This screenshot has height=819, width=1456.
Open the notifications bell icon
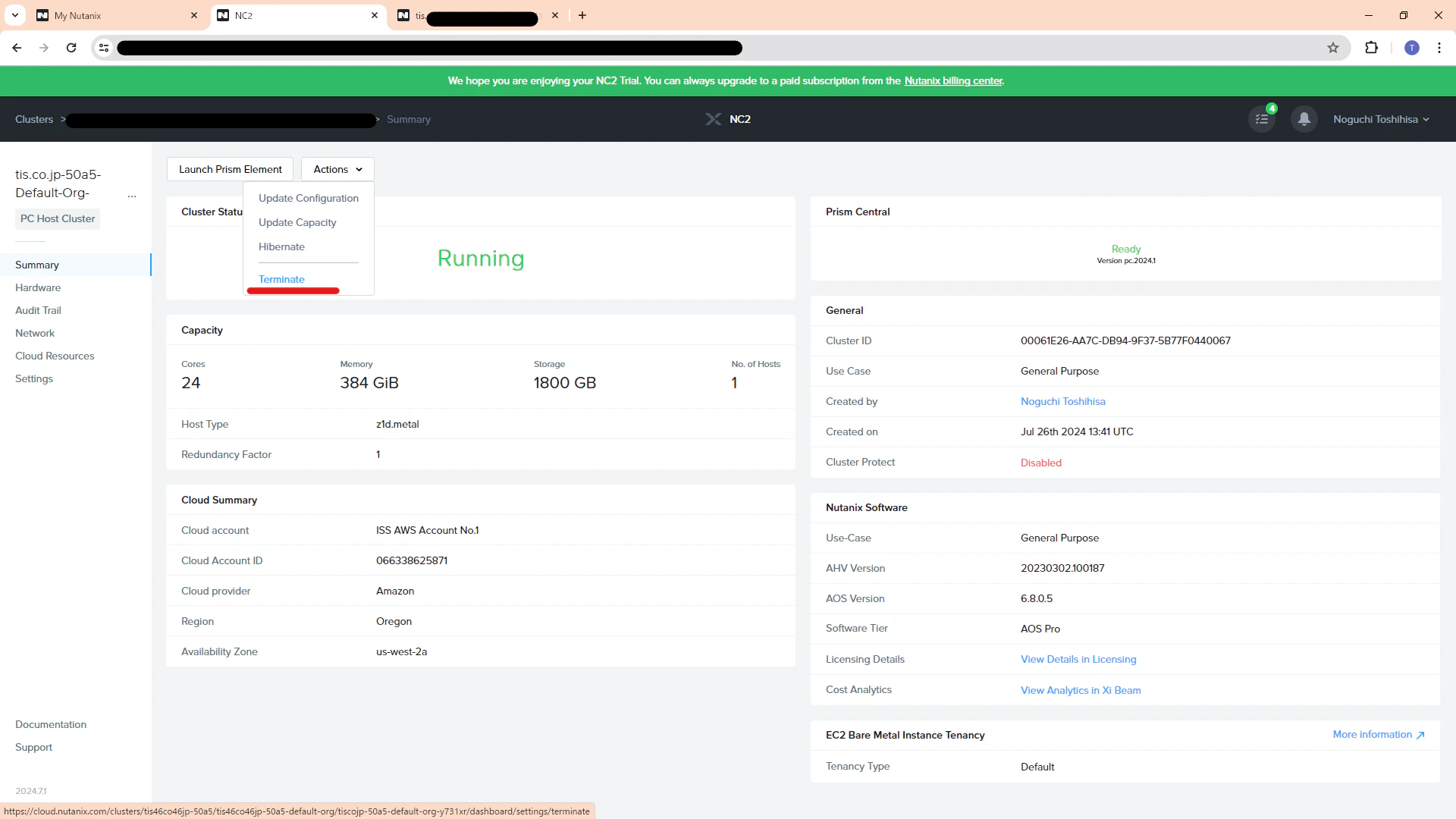1304,119
